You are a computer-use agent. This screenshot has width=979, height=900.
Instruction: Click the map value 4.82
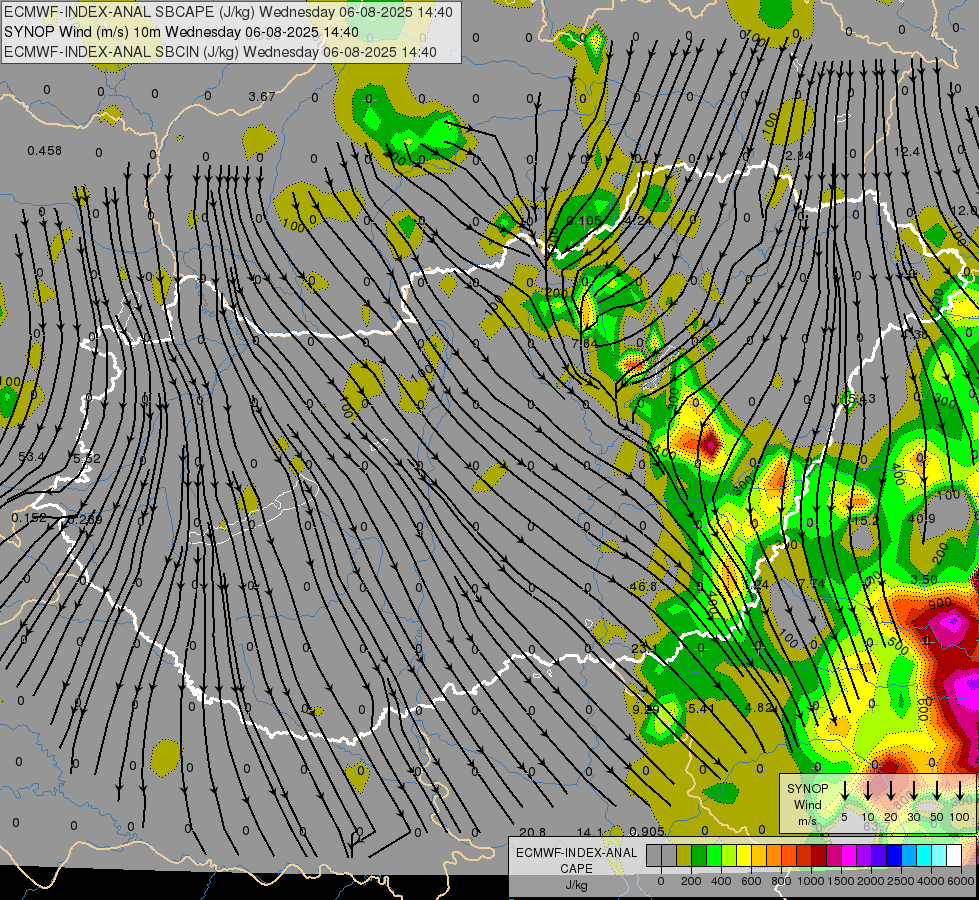(760, 708)
